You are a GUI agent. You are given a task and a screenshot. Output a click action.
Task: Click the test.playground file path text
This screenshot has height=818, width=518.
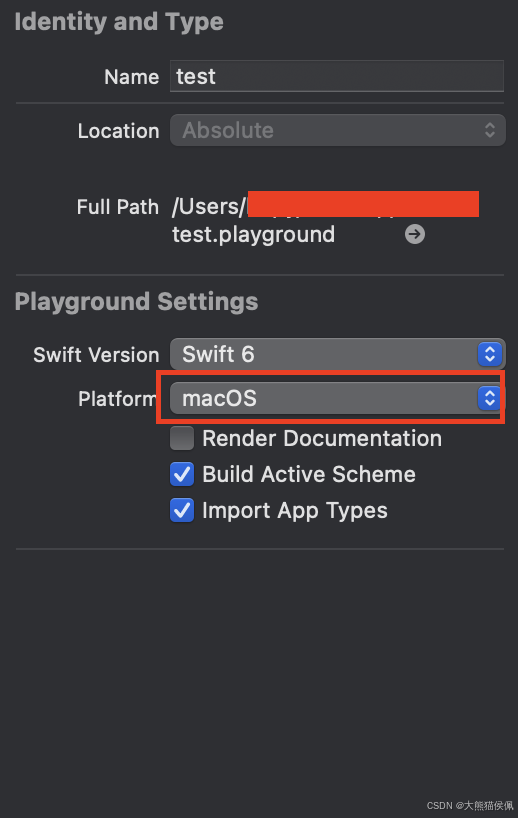pyautogui.click(x=254, y=235)
